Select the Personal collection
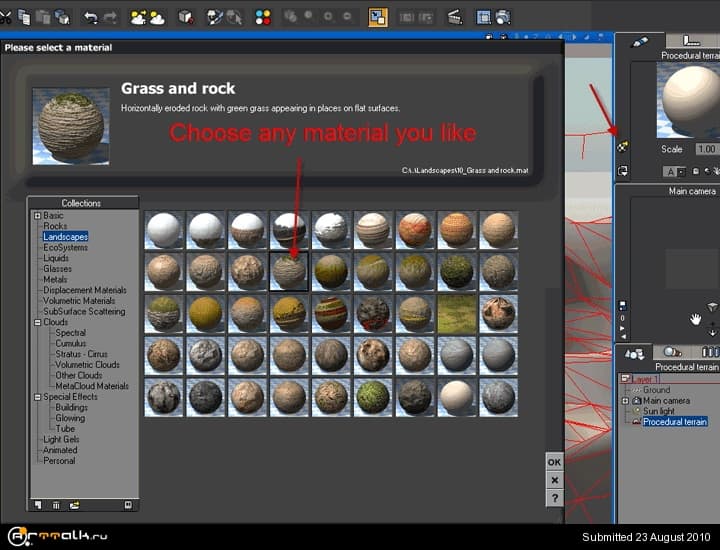The width and height of the screenshot is (720, 550). click(x=59, y=461)
